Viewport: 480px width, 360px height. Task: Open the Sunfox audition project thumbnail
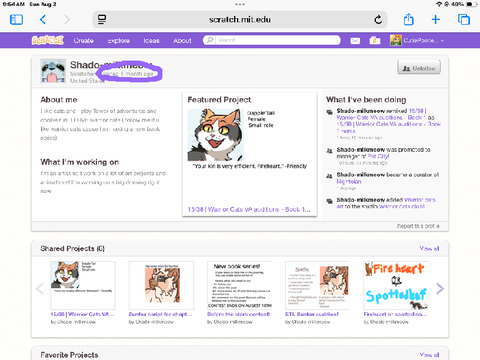318,285
